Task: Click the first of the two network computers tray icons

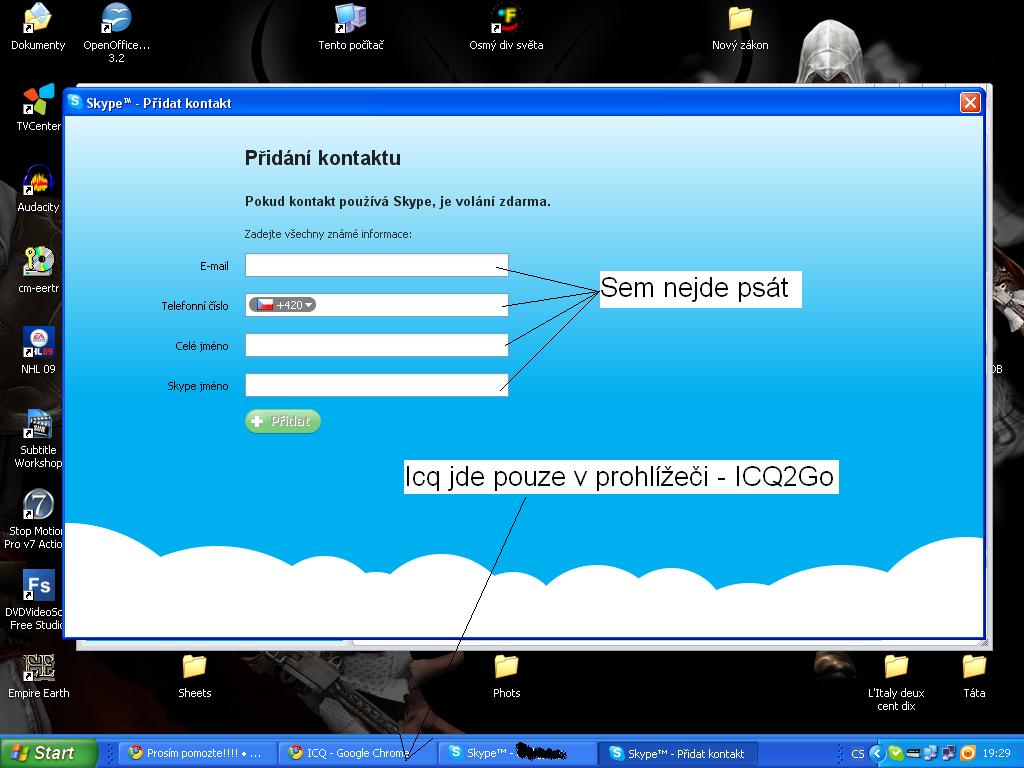Action: pyautogui.click(x=931, y=753)
